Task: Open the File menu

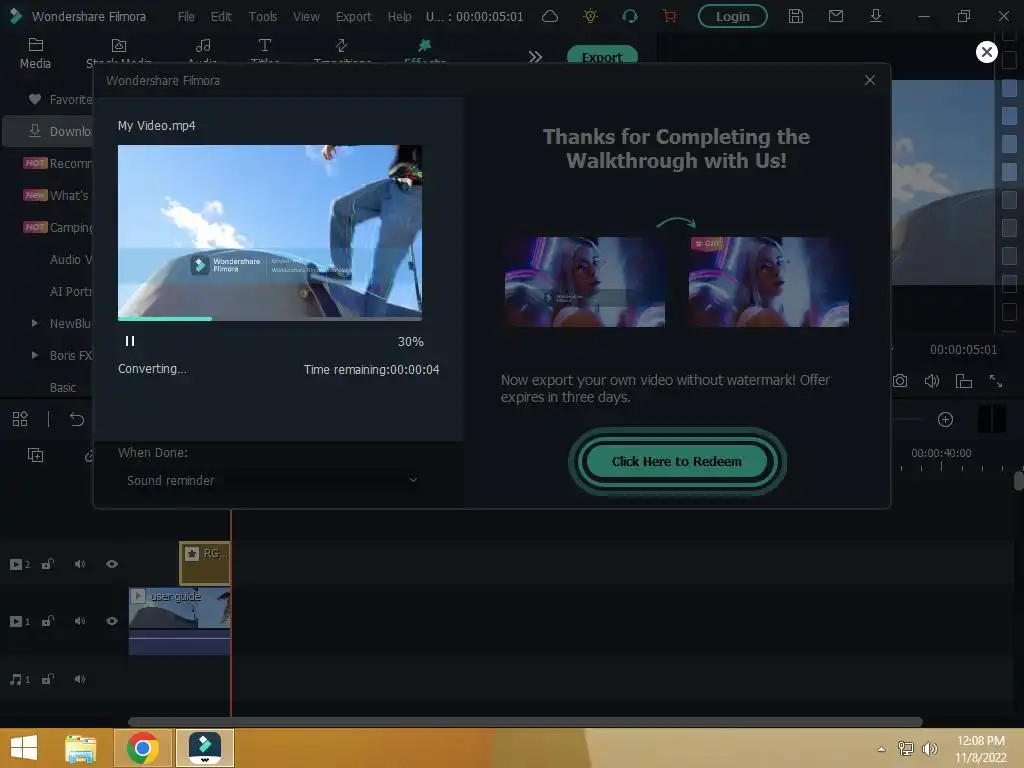Action: point(186,16)
